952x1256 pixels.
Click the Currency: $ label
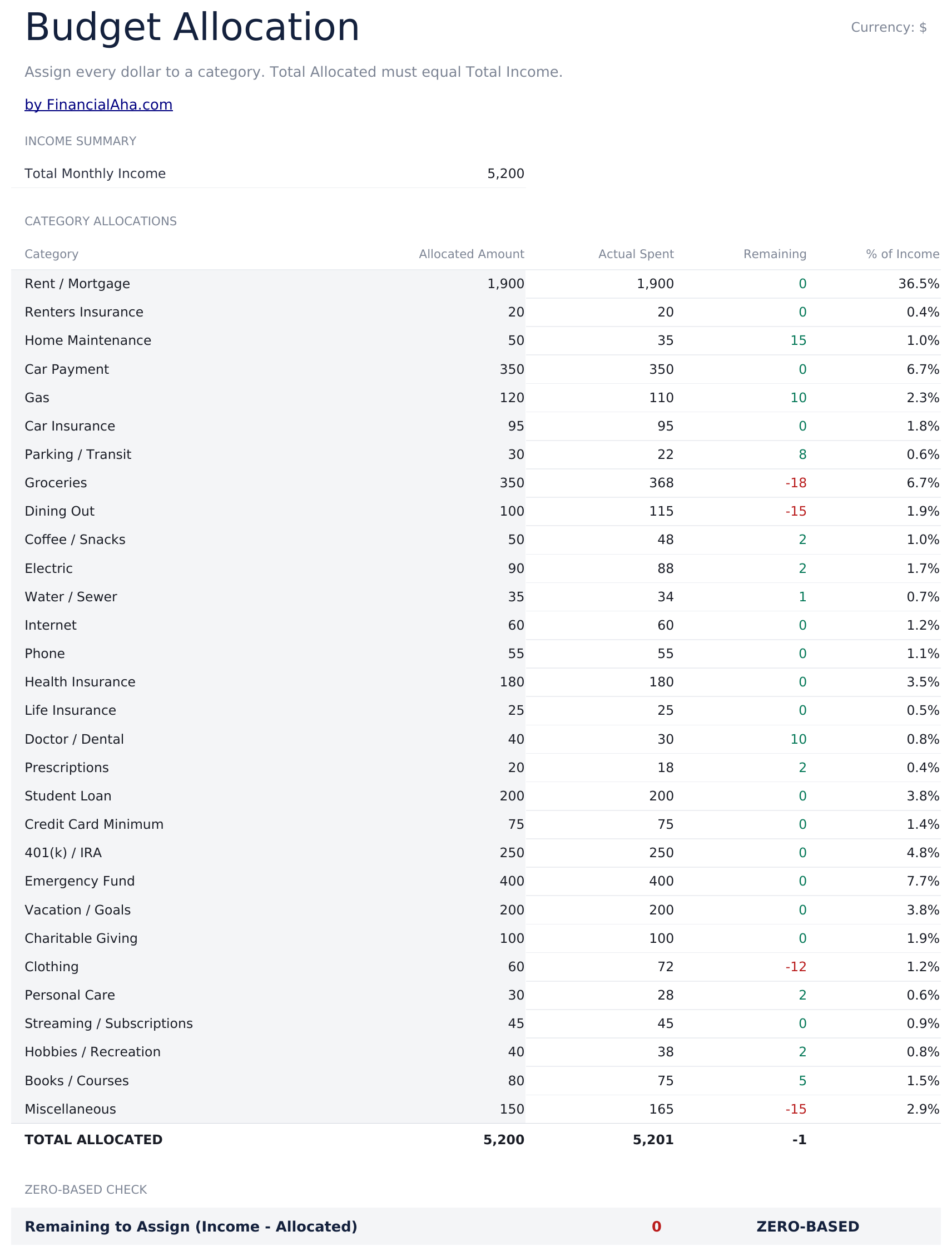pyautogui.click(x=889, y=27)
